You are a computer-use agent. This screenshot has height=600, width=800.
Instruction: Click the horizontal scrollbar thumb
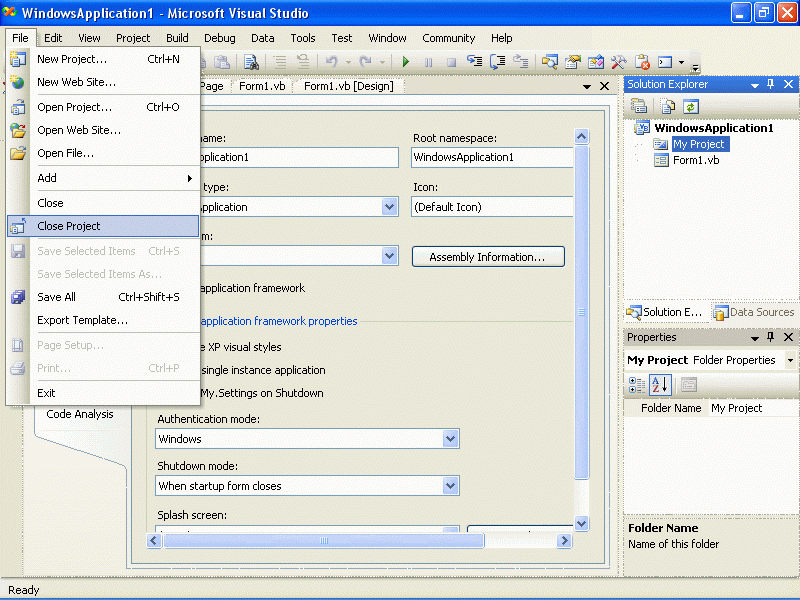tap(323, 540)
